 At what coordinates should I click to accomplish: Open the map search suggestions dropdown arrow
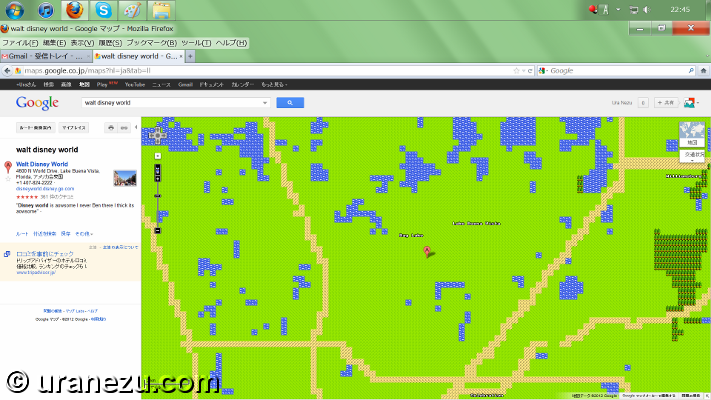click(x=265, y=103)
